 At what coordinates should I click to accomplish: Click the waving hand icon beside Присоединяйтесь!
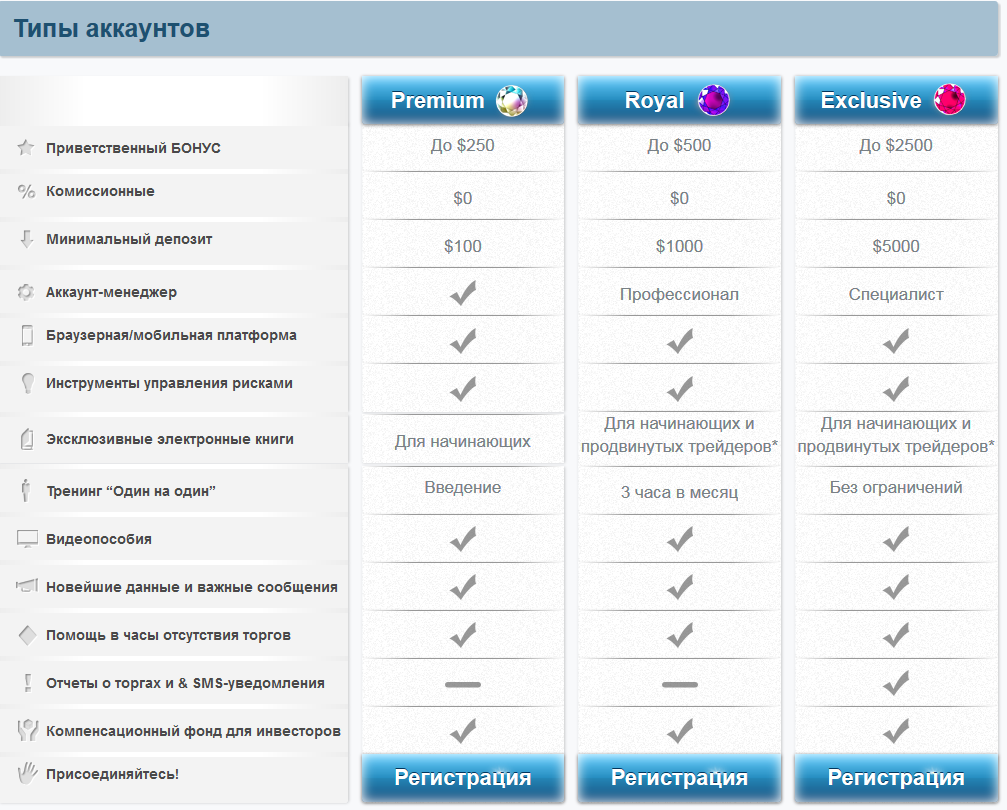(27, 773)
